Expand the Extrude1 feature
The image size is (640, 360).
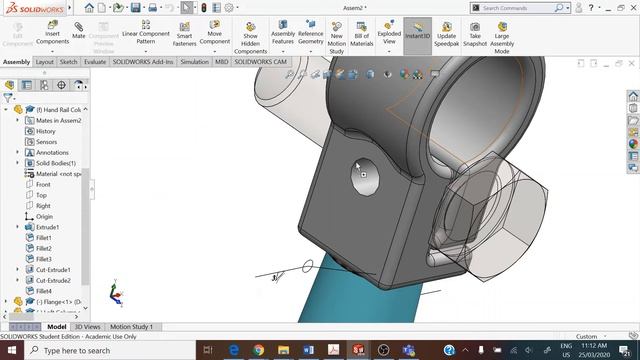click(17, 227)
